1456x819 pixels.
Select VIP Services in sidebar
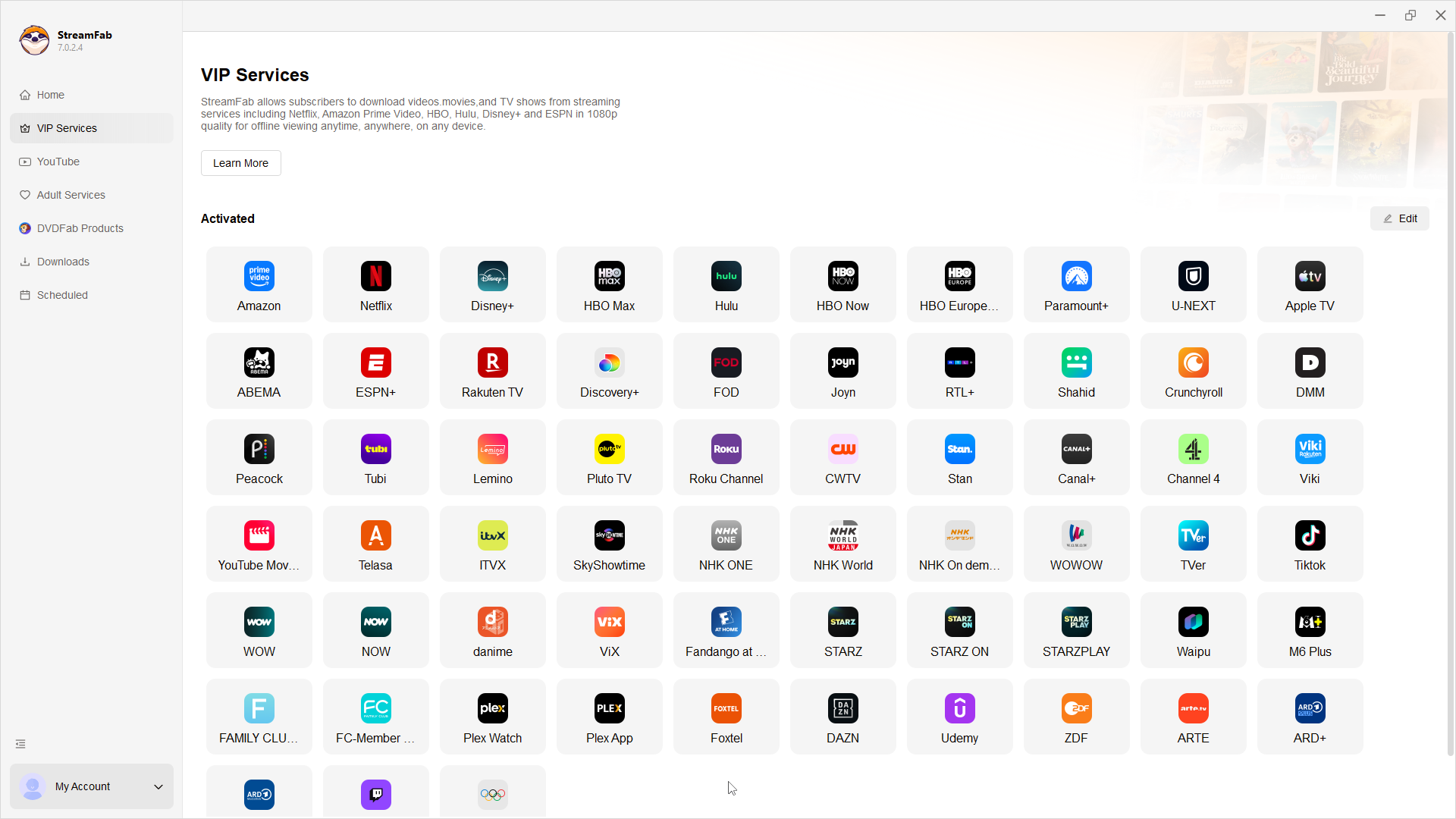point(92,128)
